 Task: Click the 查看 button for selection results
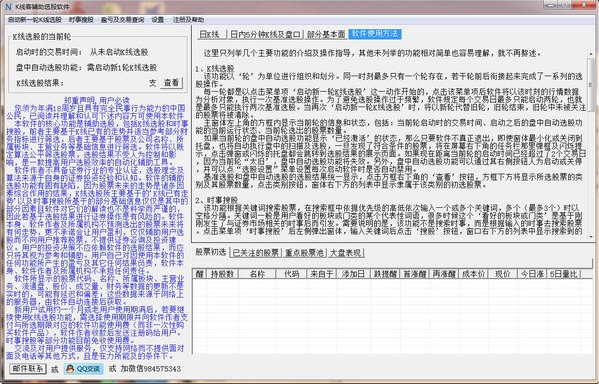[172, 83]
